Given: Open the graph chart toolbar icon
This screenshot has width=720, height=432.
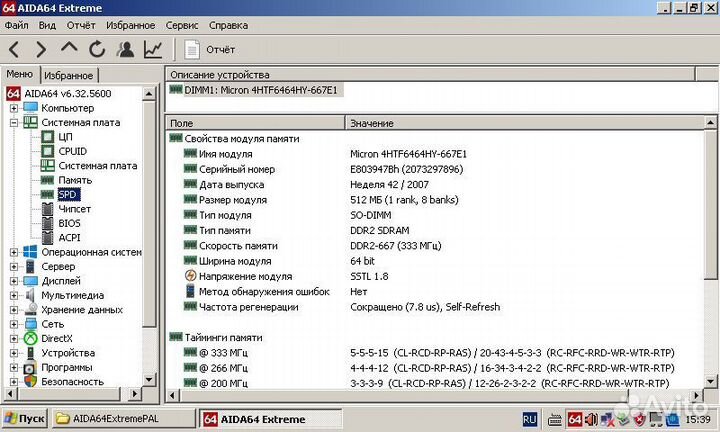Looking at the screenshot, I should [153, 49].
